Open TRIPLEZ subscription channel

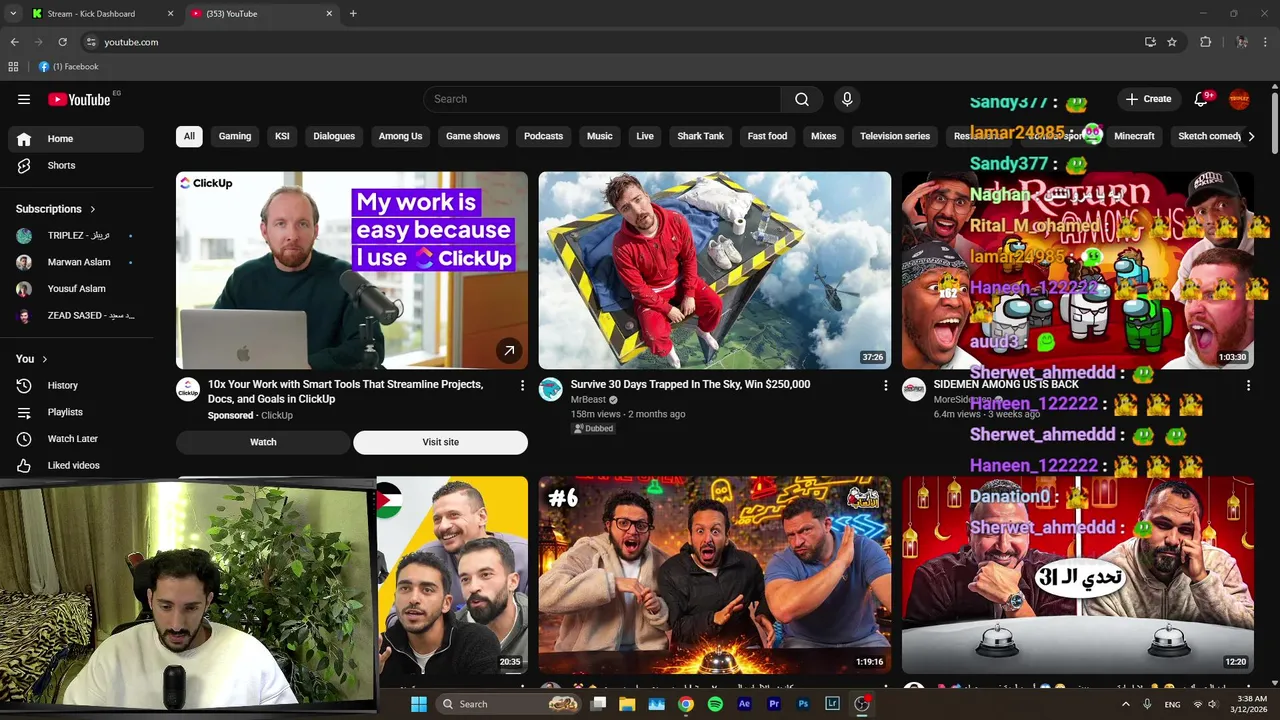[x=76, y=236]
